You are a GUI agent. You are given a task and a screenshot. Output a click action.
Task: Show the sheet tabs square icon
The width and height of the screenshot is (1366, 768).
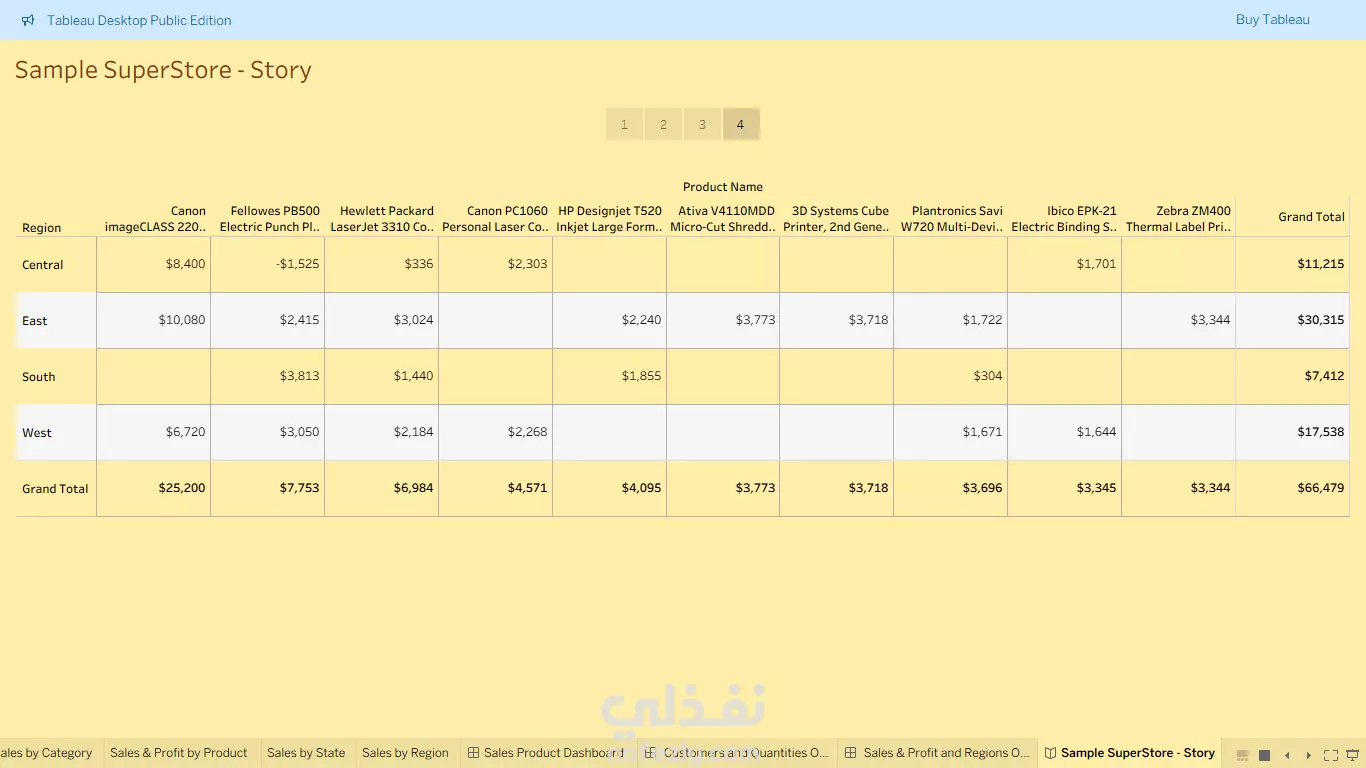click(x=1264, y=755)
